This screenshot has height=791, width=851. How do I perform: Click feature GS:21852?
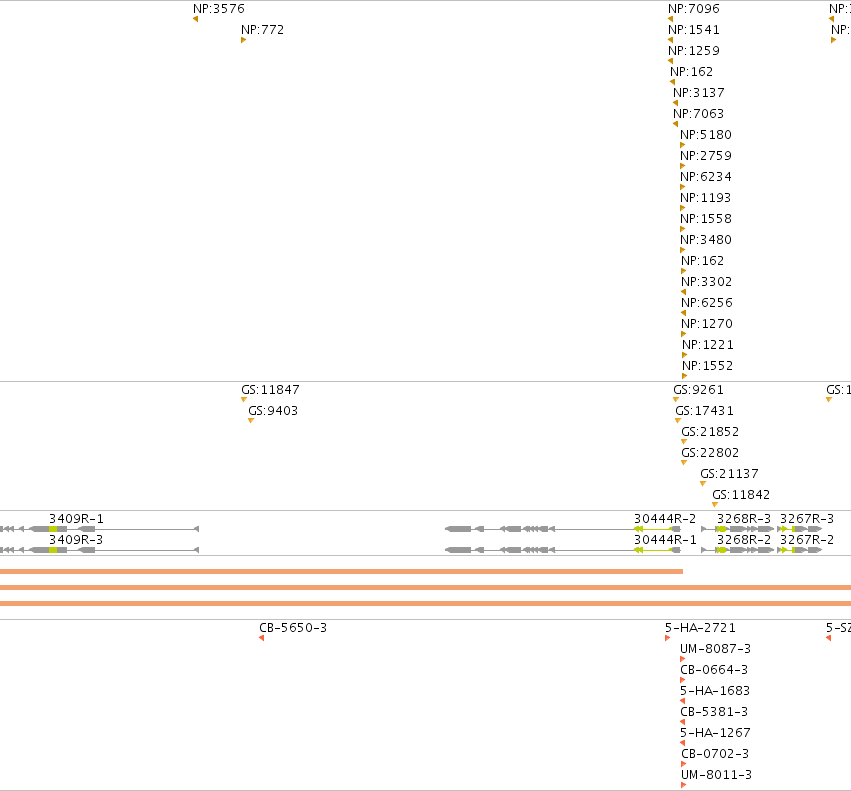[x=710, y=432]
